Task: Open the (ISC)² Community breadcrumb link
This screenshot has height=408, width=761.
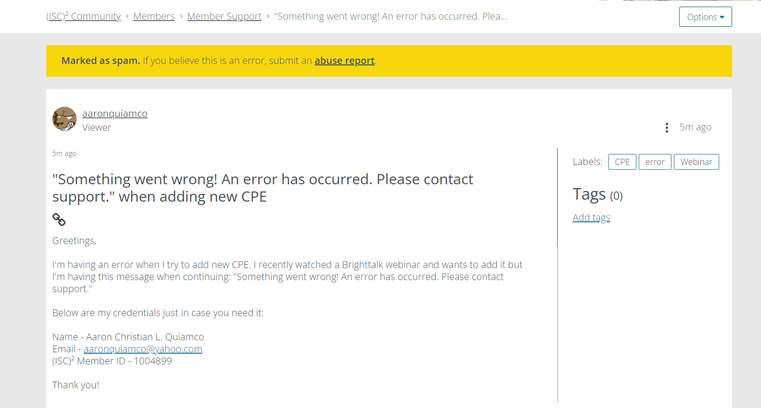Action: tap(84, 16)
